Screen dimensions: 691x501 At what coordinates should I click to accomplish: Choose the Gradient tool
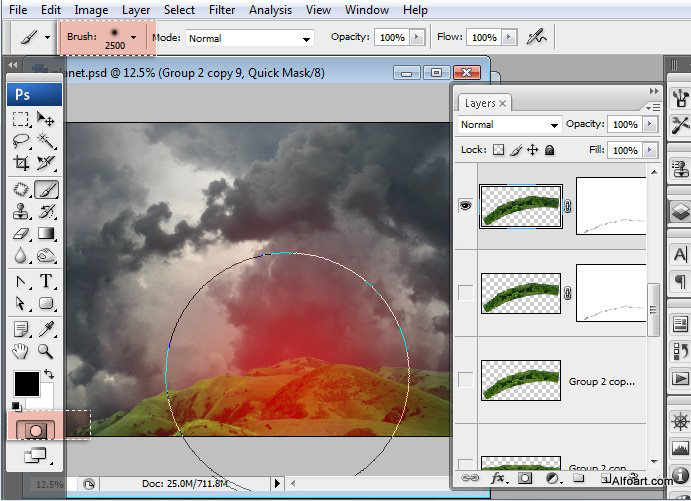(46, 234)
